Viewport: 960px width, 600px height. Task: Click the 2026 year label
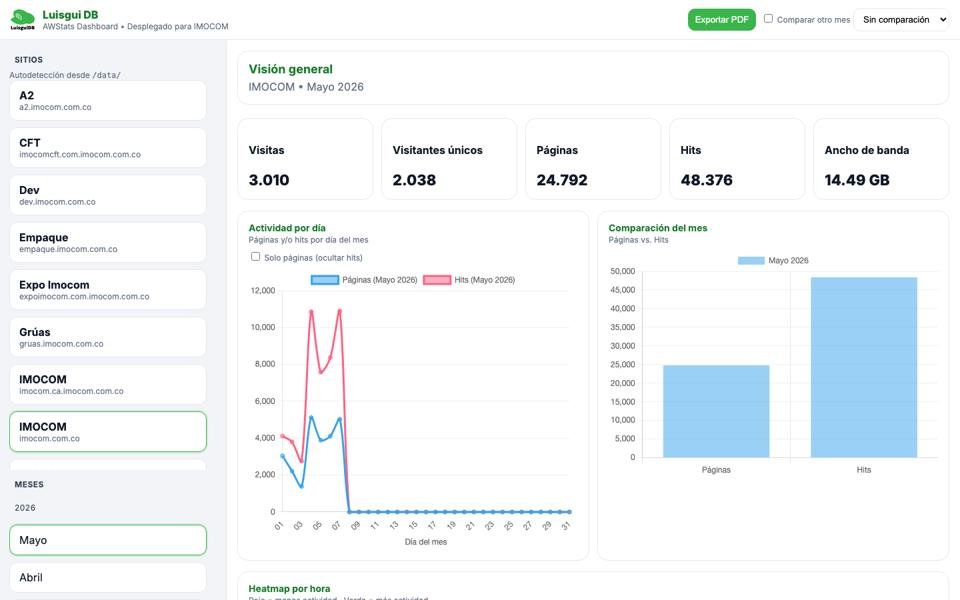coord(25,508)
